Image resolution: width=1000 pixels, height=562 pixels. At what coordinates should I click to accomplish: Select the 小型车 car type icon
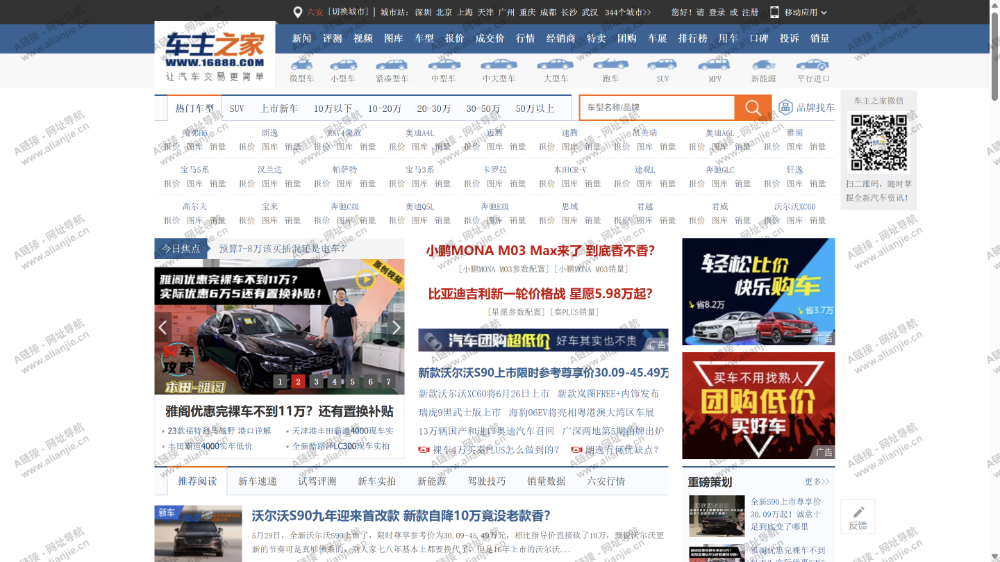(343, 64)
